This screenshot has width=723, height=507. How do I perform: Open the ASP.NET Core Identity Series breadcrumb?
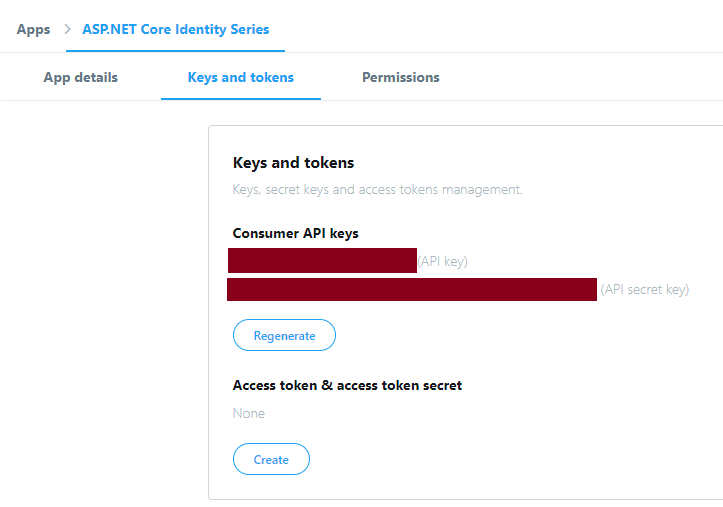click(176, 29)
